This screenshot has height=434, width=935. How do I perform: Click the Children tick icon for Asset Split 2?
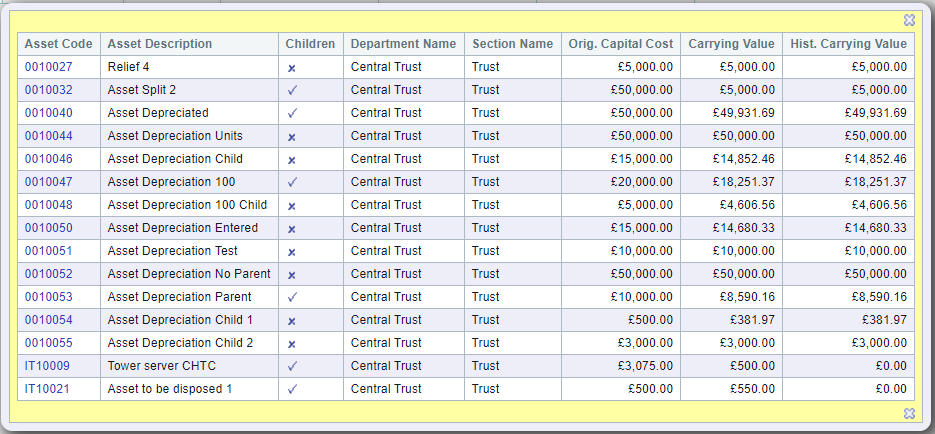292,91
